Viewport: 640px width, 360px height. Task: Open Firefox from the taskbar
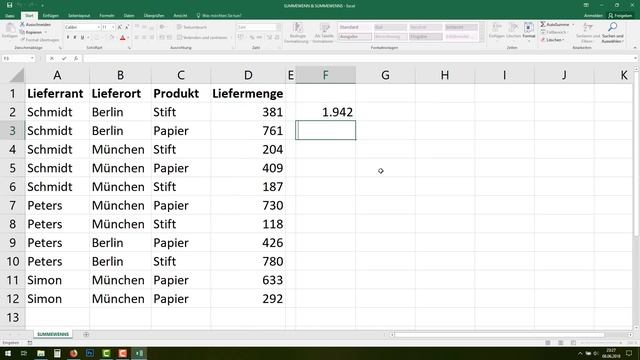pos(73,353)
